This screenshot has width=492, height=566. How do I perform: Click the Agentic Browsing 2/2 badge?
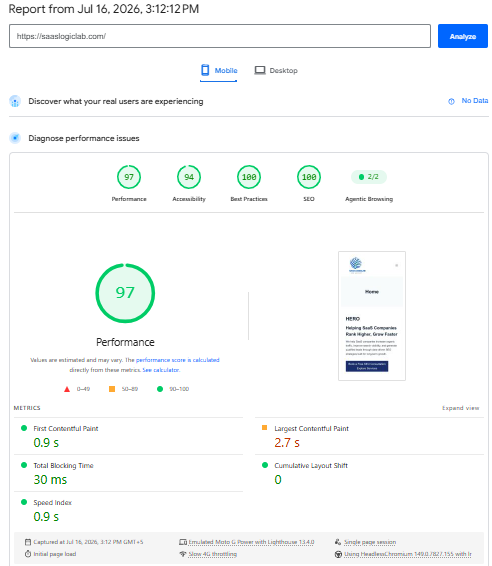pos(369,177)
